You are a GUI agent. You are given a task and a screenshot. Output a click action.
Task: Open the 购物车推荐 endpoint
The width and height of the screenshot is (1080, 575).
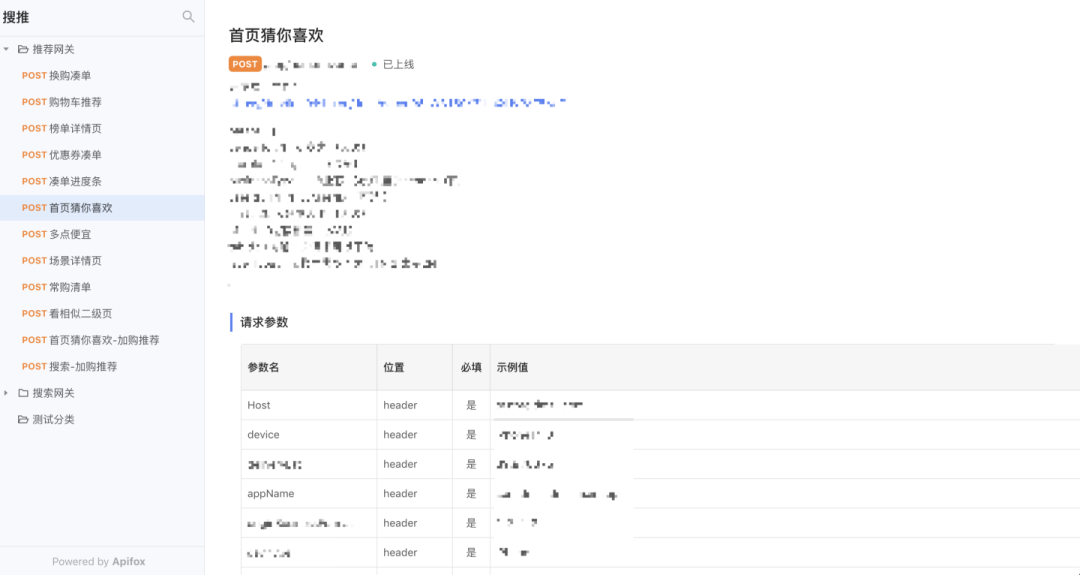pyautogui.click(x=74, y=102)
